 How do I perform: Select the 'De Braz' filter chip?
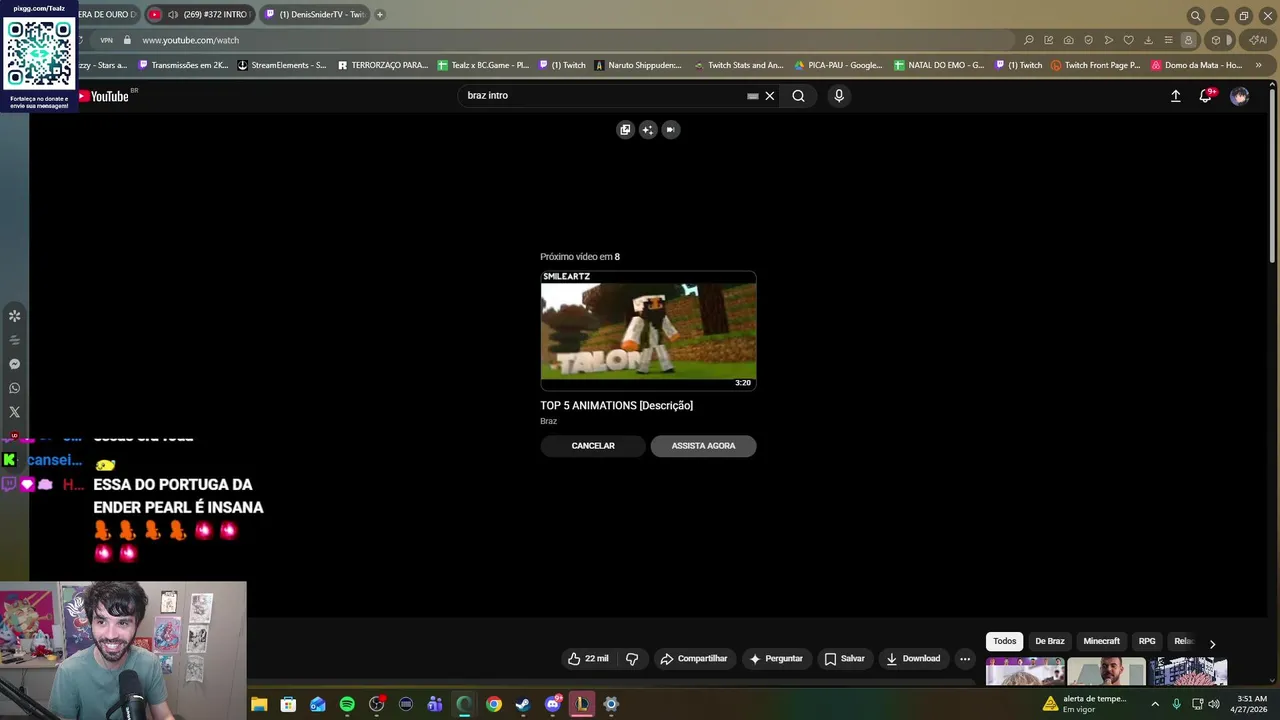1050,641
